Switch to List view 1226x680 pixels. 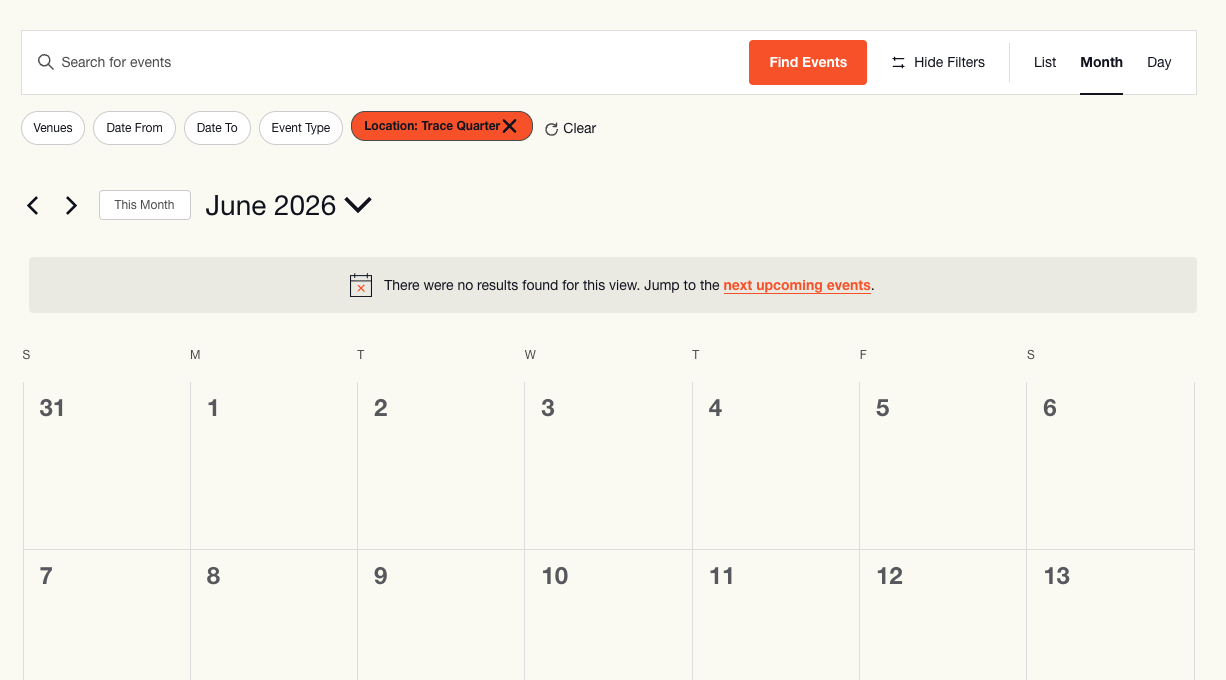(1045, 62)
